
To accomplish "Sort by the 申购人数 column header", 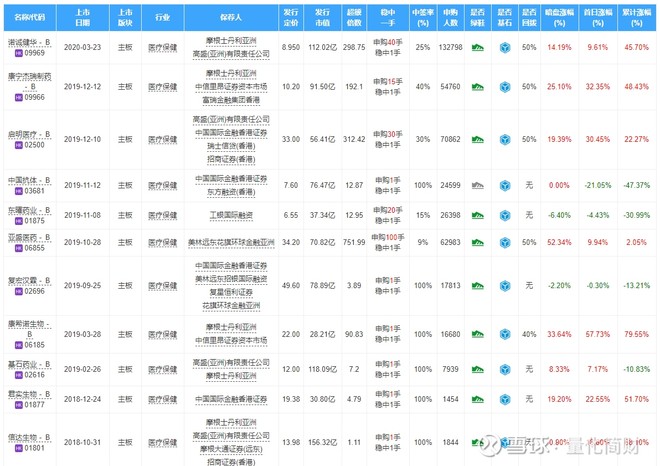I will pyautogui.click(x=450, y=17).
